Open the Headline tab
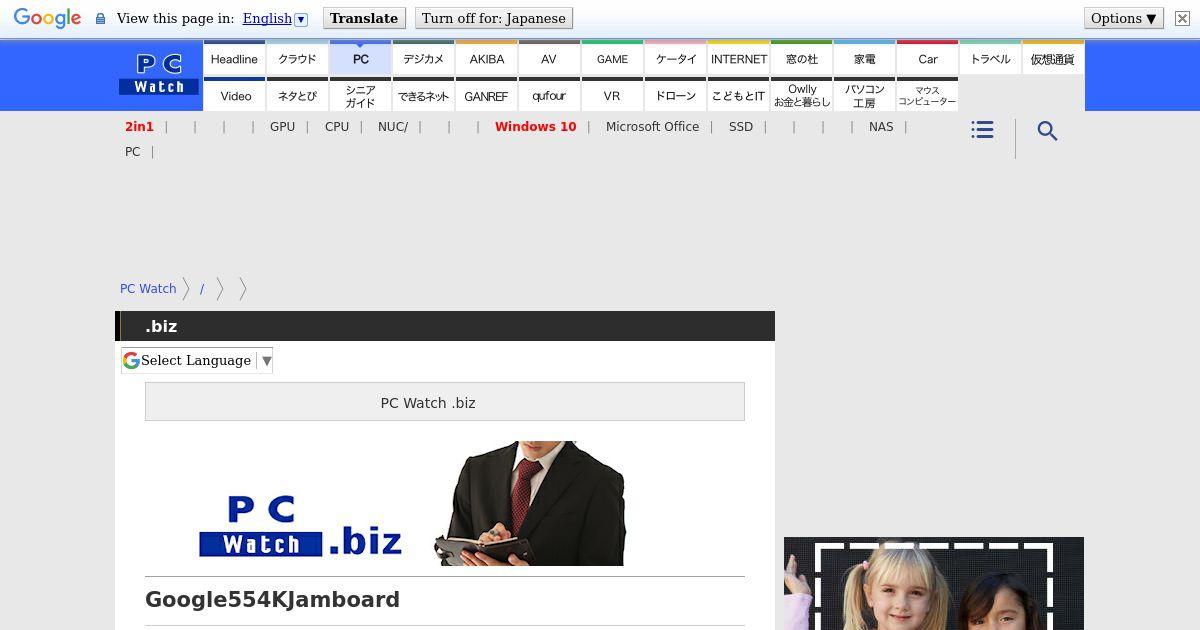Viewport: 1200px width, 630px height. pos(234,59)
